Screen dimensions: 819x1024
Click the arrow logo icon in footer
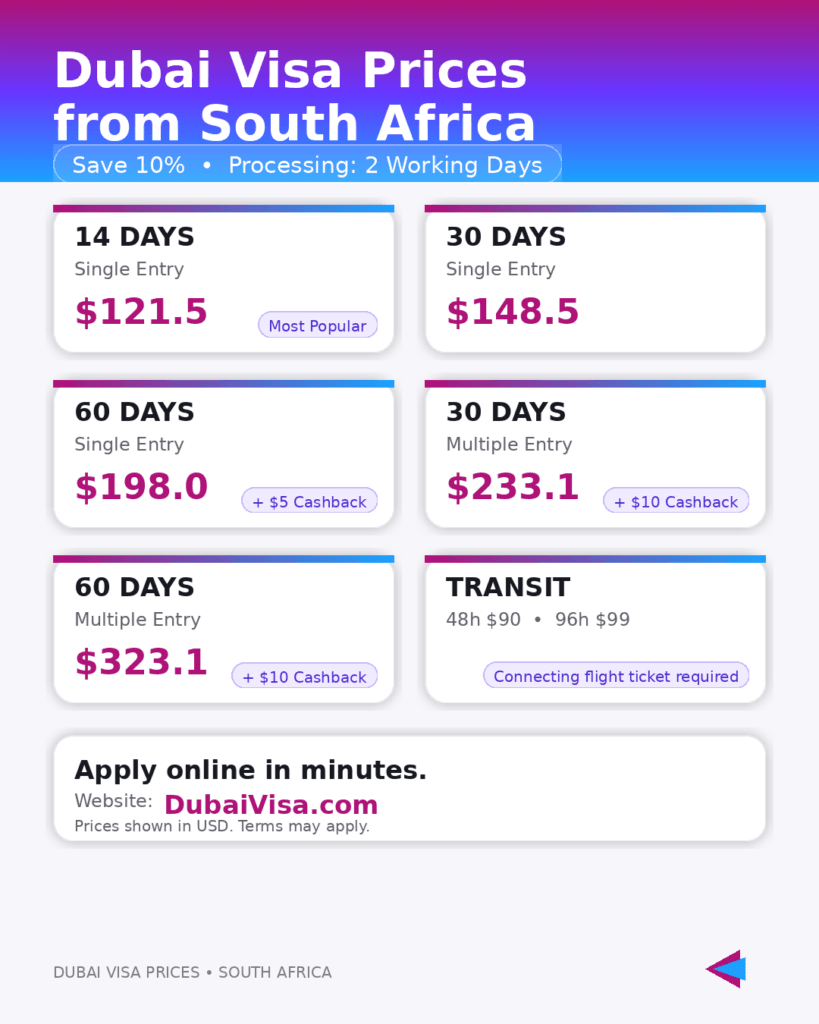(x=726, y=968)
